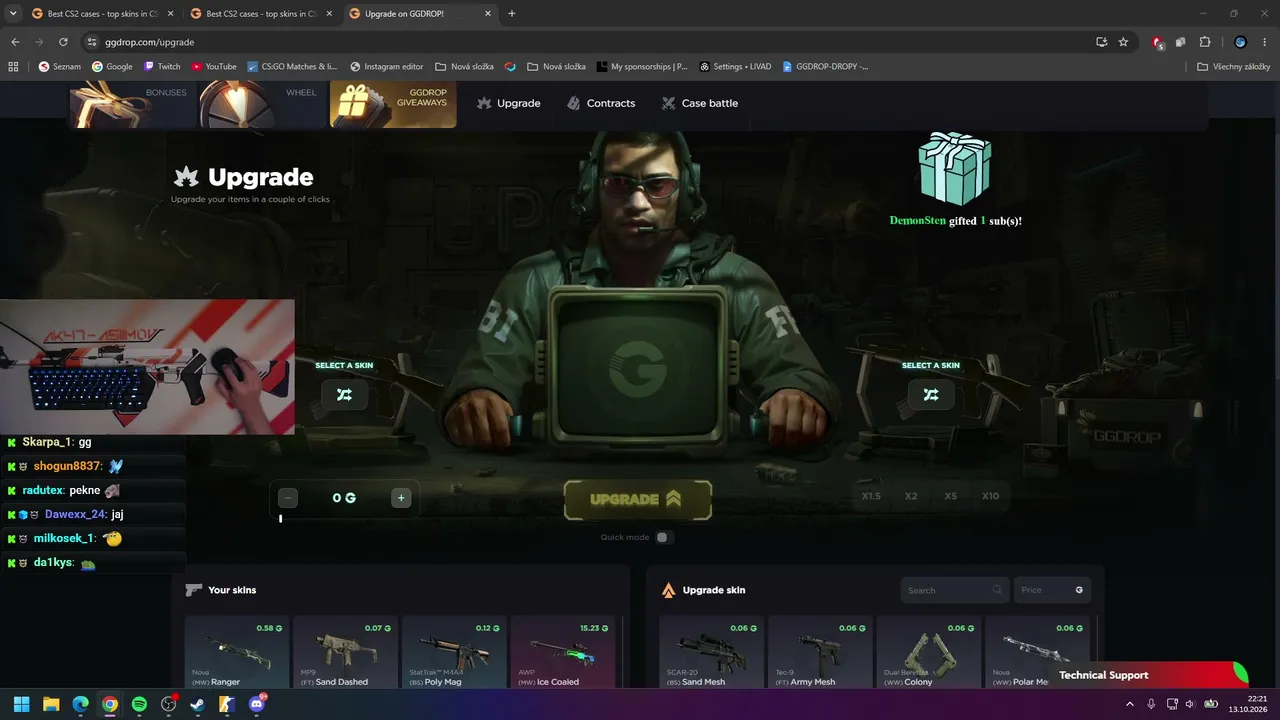
Task: Open the Instagram editor bookmark
Action: [387, 67]
